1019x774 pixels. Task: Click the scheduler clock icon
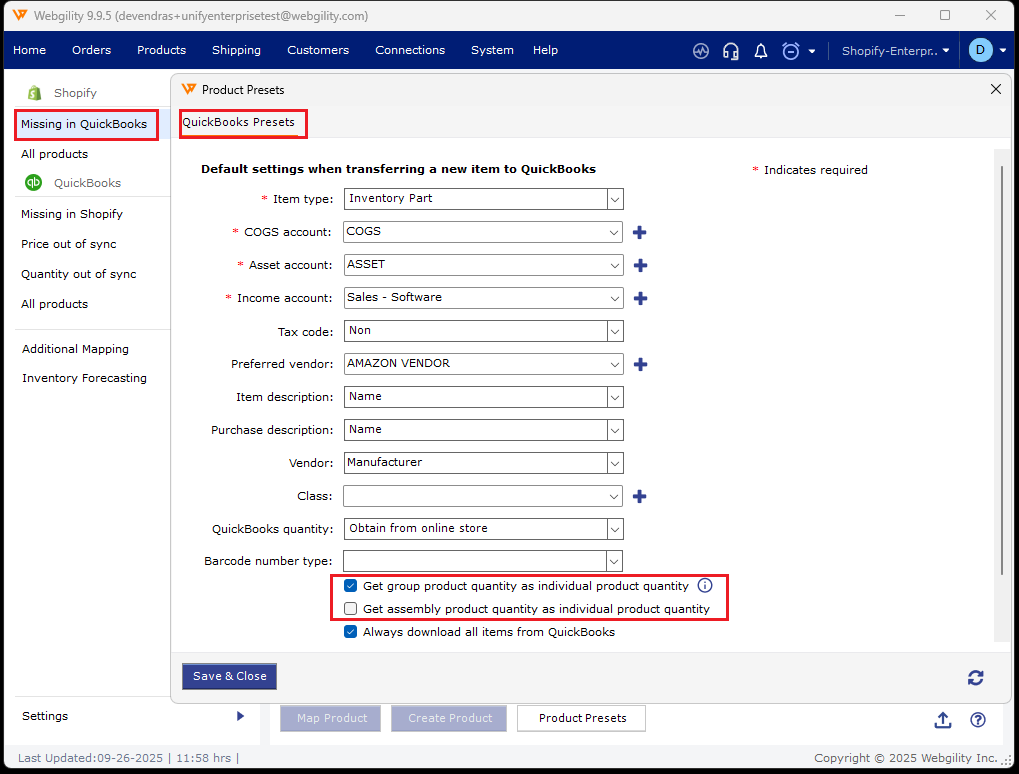pyautogui.click(x=791, y=51)
